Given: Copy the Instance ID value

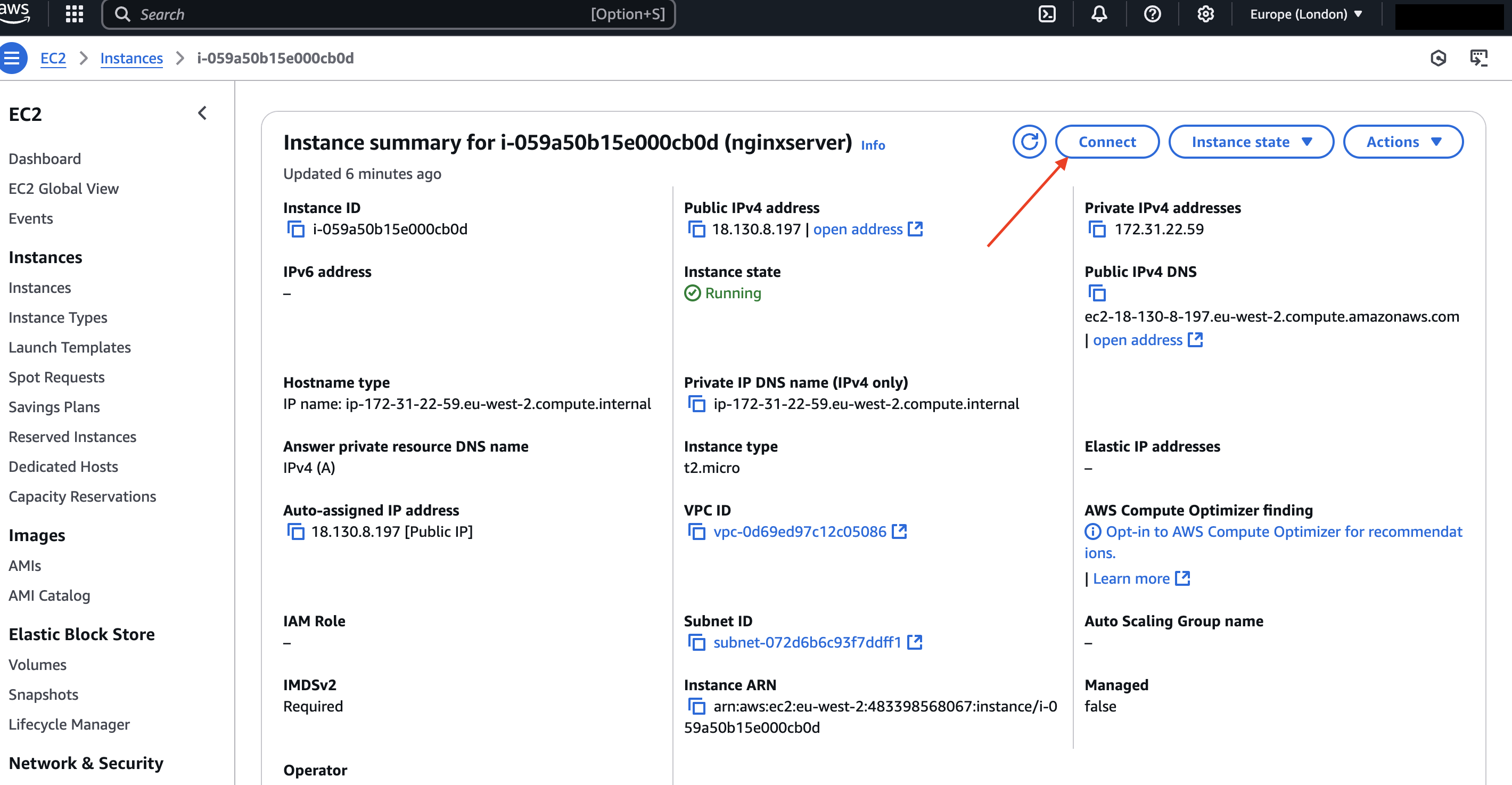Looking at the screenshot, I should [x=296, y=229].
